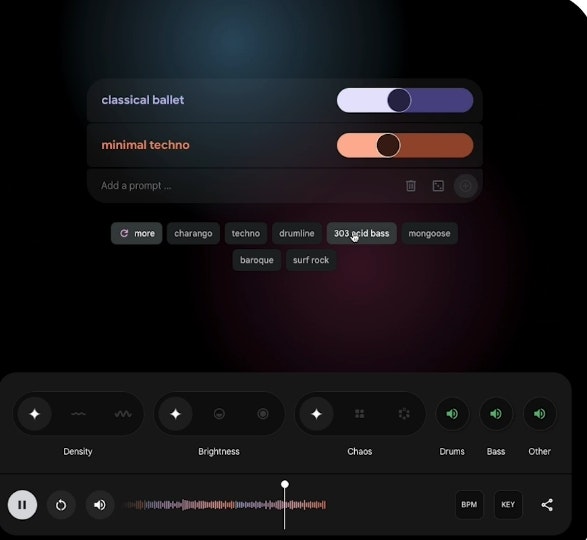Click the Chaos label
587x540 pixels.
coord(360,452)
